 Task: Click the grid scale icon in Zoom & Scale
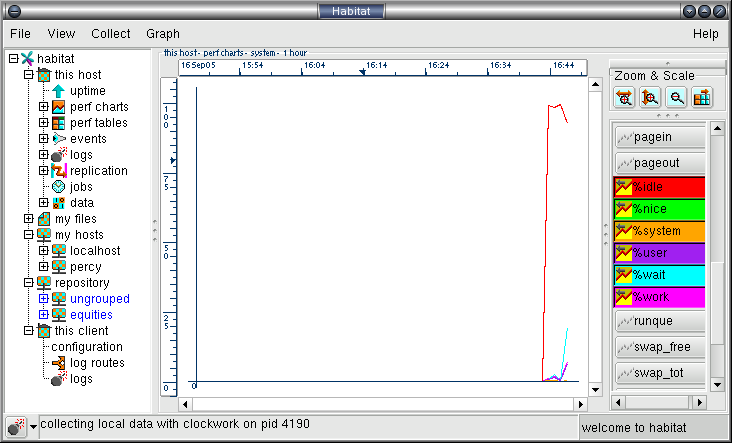tap(702, 98)
